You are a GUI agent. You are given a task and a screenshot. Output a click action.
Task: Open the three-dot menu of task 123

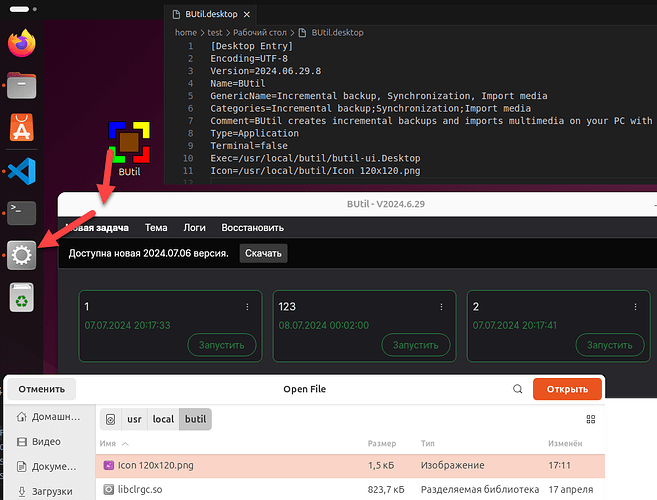tap(441, 307)
